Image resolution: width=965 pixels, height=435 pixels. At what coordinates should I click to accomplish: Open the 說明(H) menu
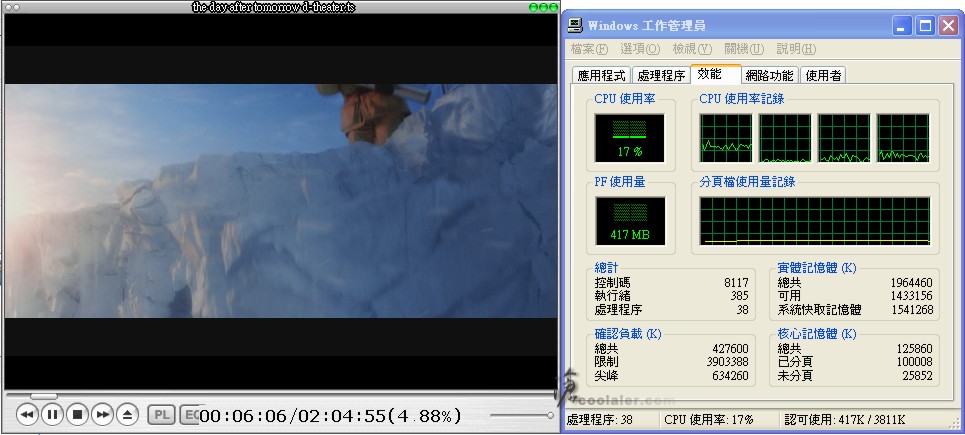(x=796, y=49)
